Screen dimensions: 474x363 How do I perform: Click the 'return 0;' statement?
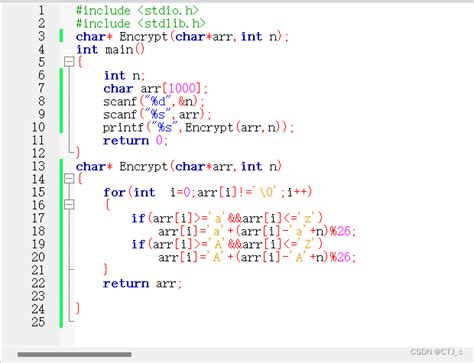coord(135,140)
